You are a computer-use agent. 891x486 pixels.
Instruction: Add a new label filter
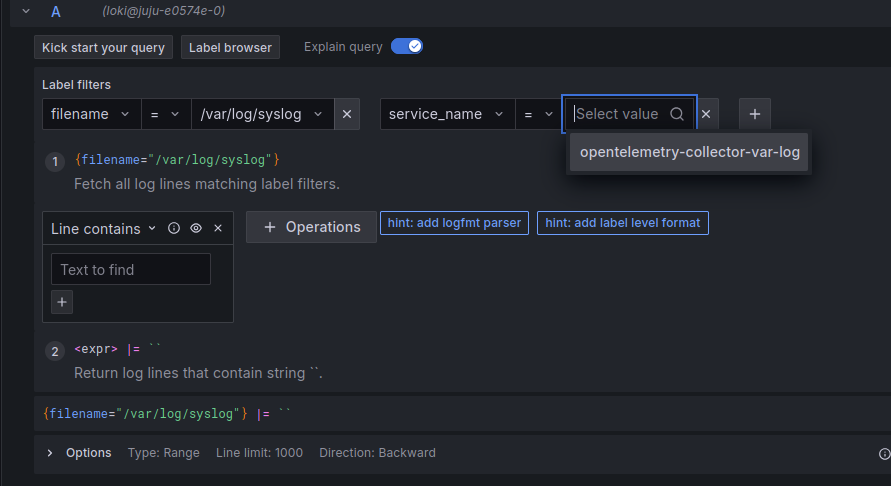(x=754, y=114)
